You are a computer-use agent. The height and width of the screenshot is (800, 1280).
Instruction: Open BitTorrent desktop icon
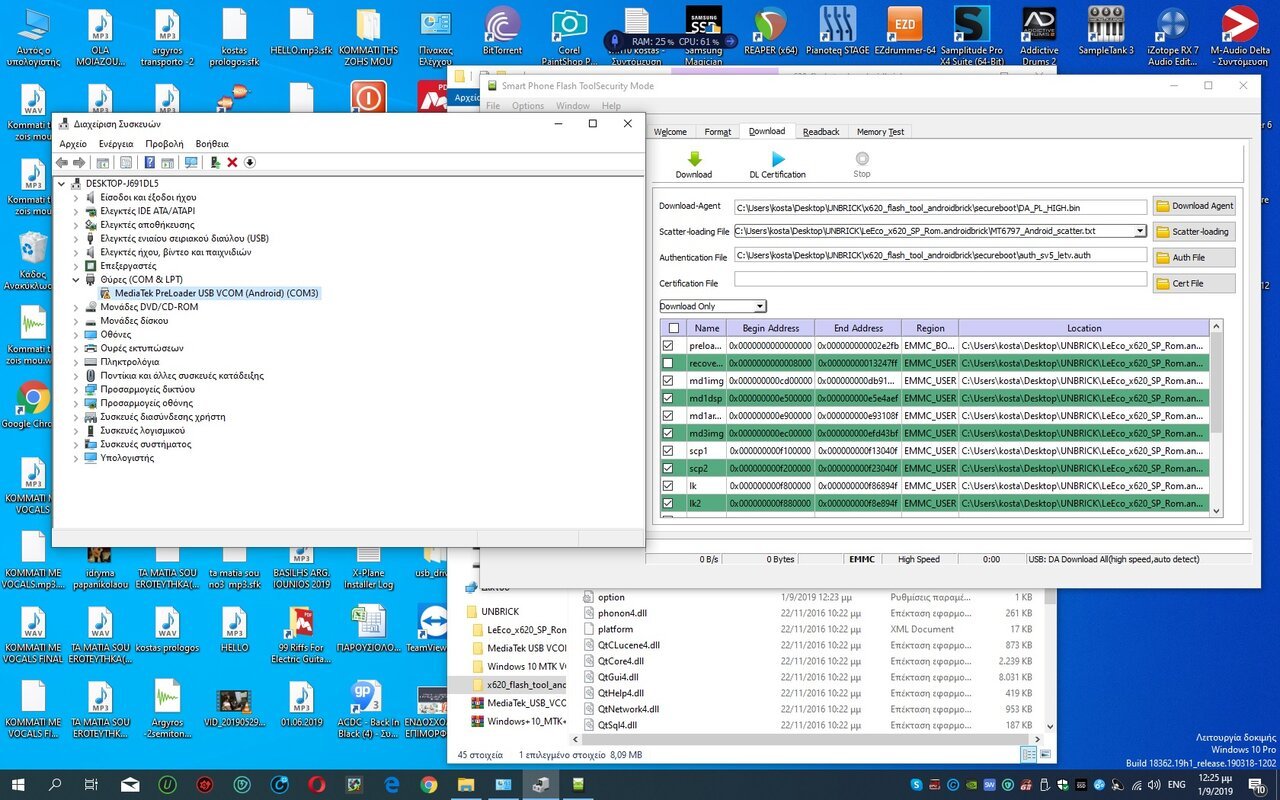tap(502, 32)
